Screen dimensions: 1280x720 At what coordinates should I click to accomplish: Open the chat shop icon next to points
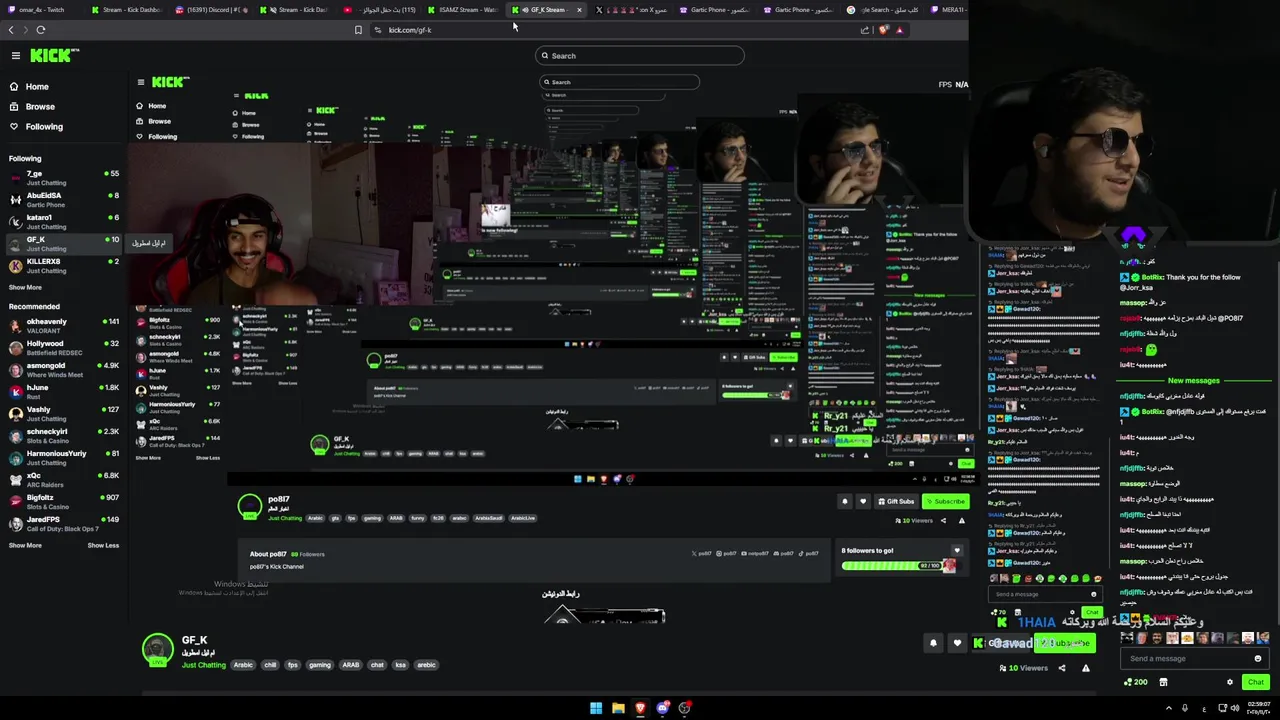1163,682
